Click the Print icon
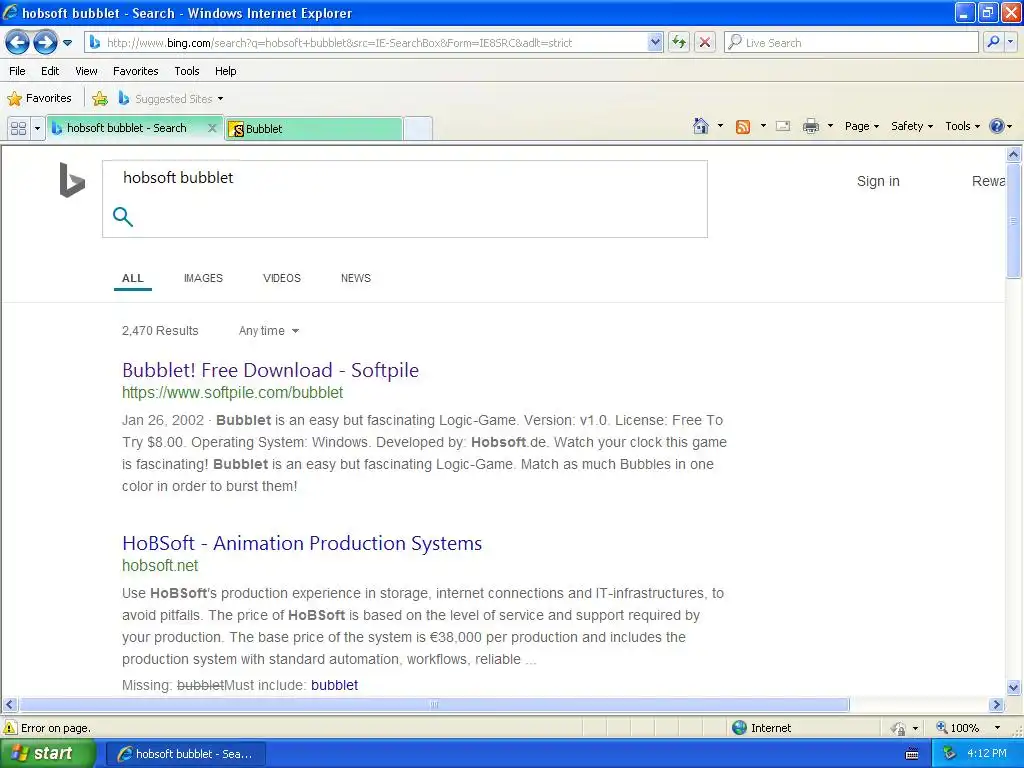 coord(810,126)
